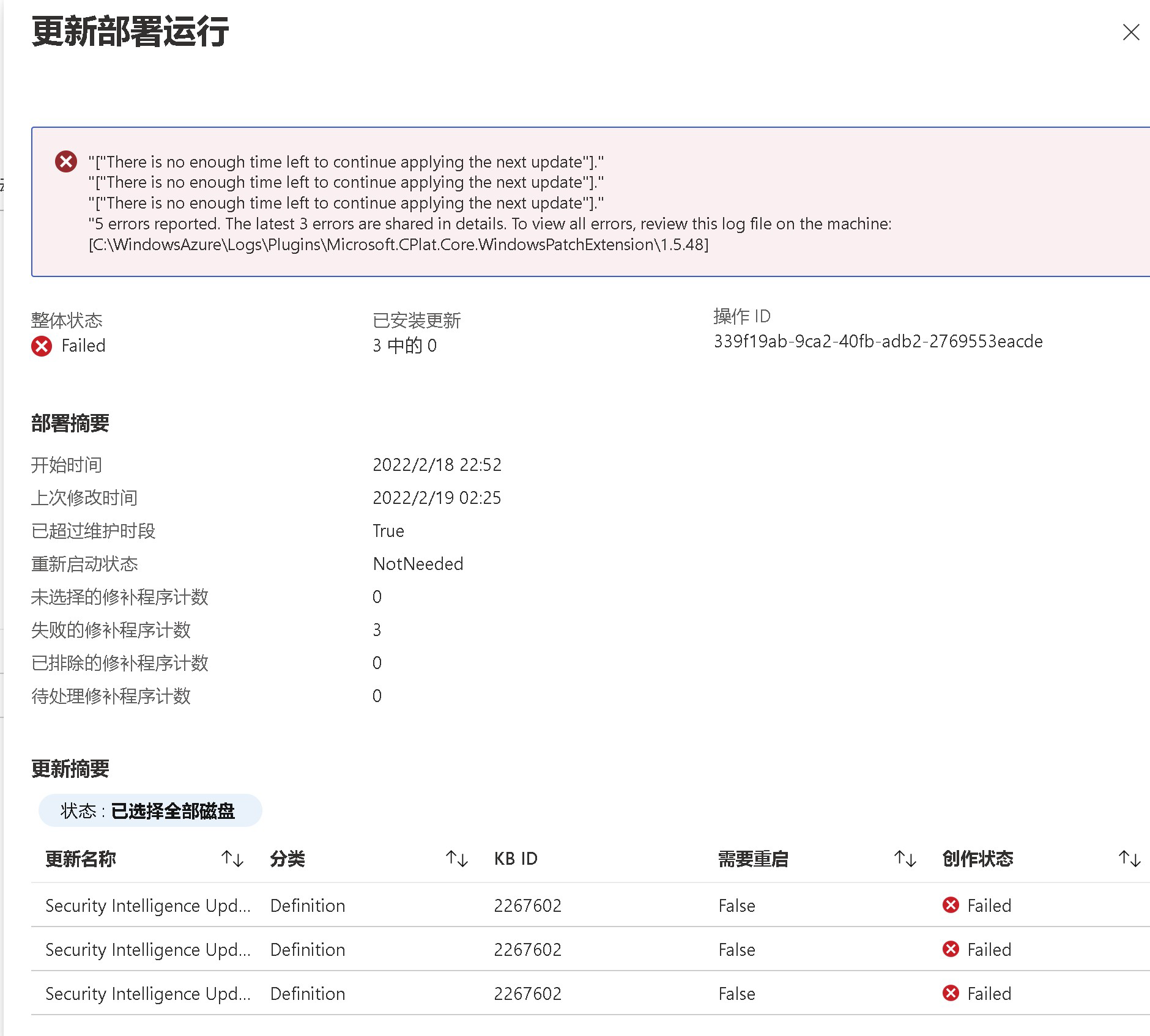
Task: Select the second Security Intelligence Update row
Action: tap(148, 949)
